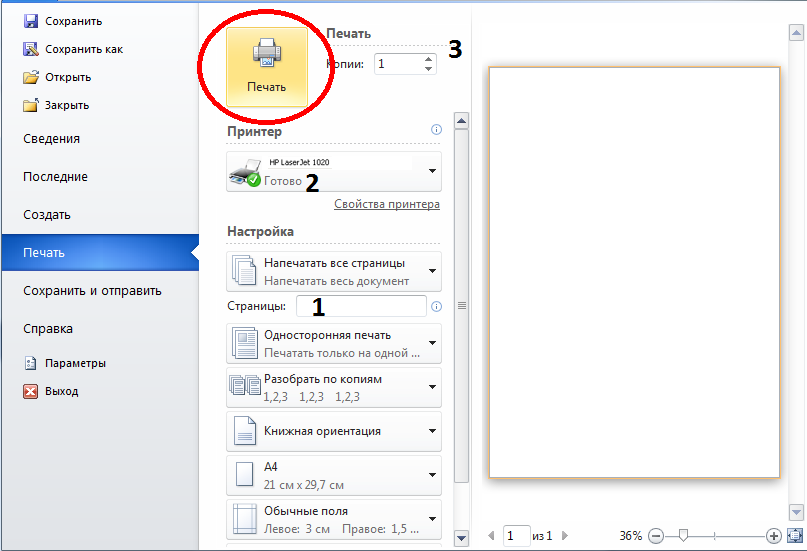Open the Обычные поля margins dropdown
The image size is (807, 551).
coord(433,519)
